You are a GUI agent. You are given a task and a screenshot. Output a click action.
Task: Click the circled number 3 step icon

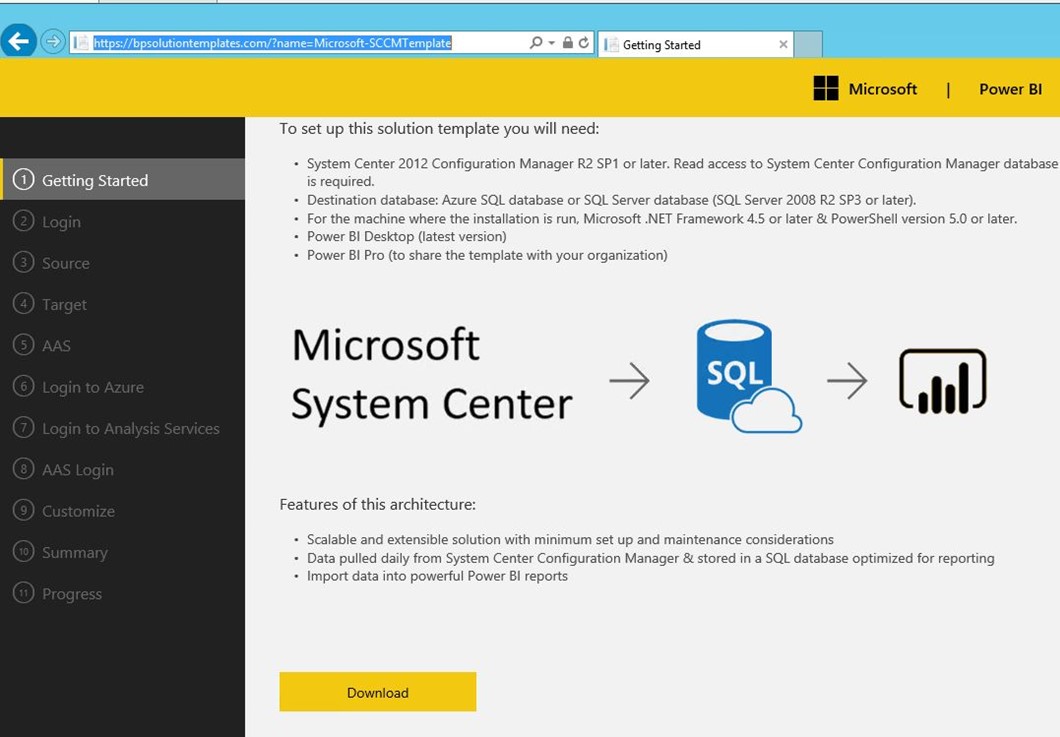click(24, 262)
